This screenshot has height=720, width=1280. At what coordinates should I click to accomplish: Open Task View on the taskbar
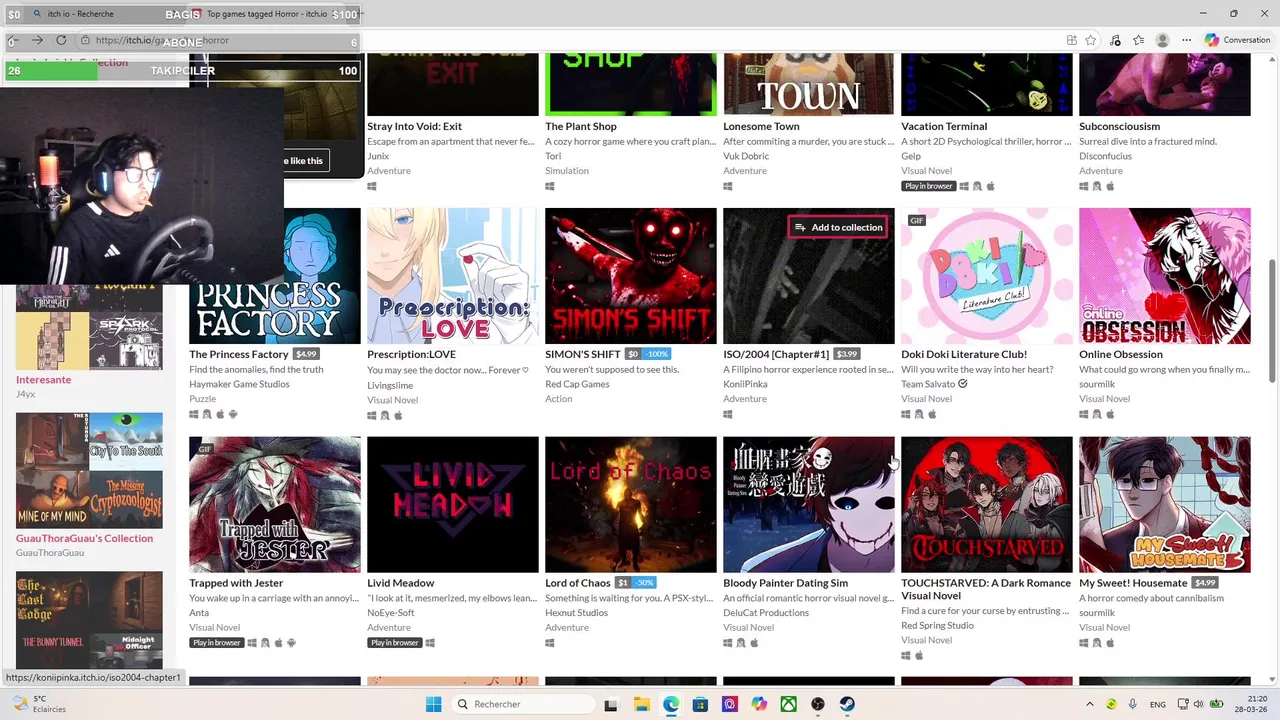[610, 704]
